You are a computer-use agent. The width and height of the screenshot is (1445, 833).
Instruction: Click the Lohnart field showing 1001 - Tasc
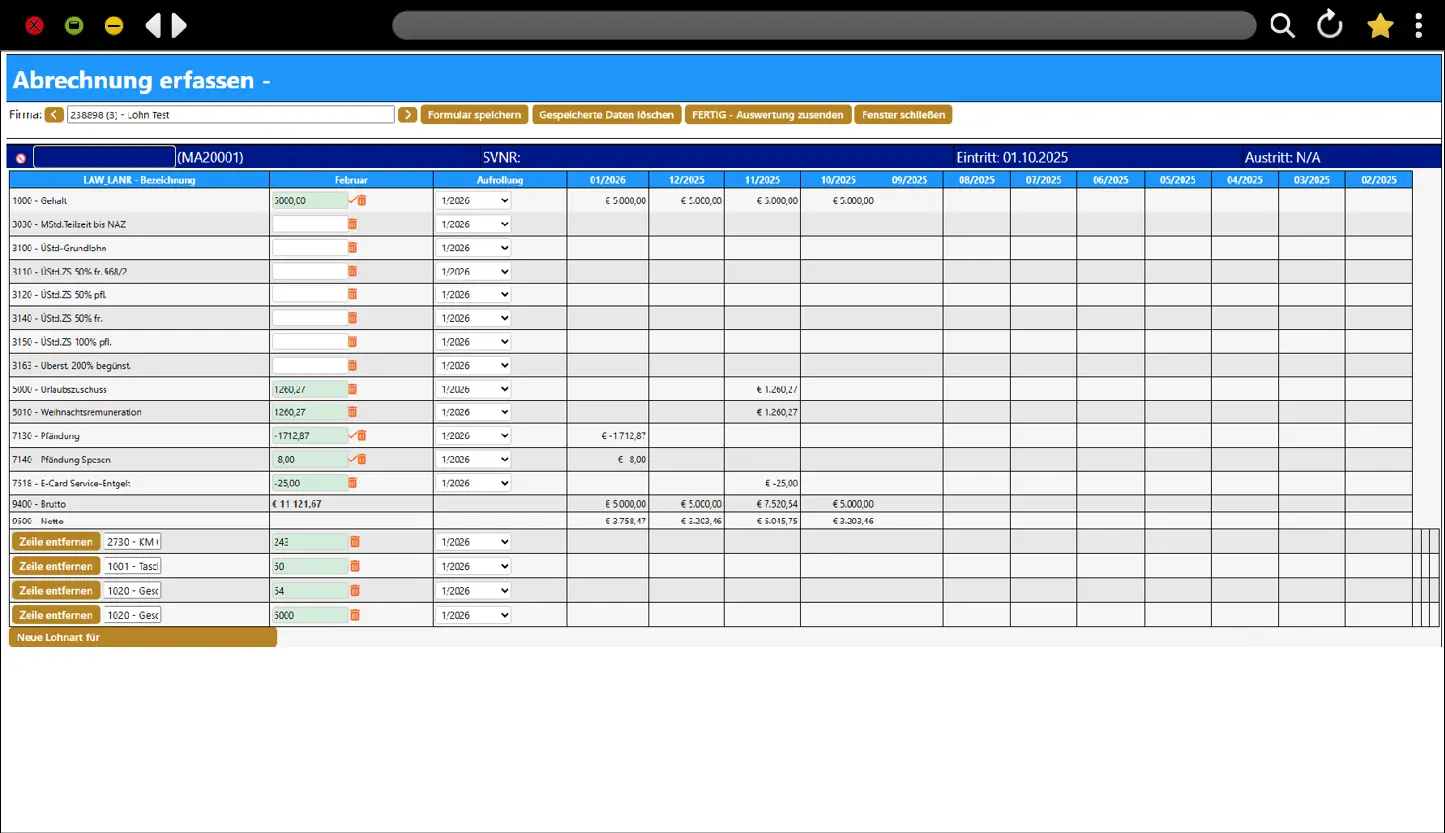(x=133, y=566)
